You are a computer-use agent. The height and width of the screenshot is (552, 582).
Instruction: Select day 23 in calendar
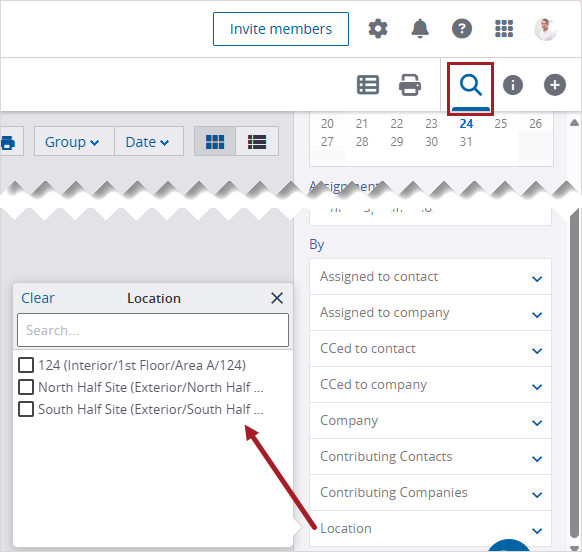click(x=431, y=124)
